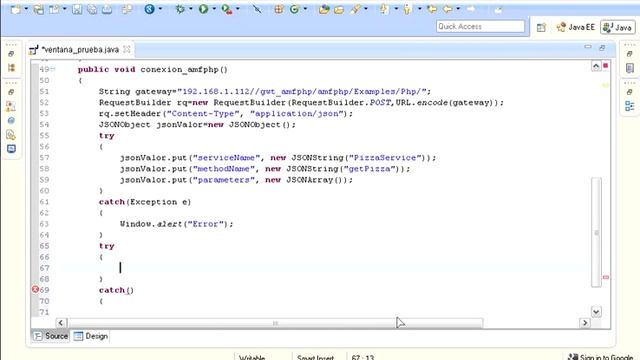Click the vertical scrollbar up arrow
The height and width of the screenshot is (360, 640).
click(x=596, y=67)
